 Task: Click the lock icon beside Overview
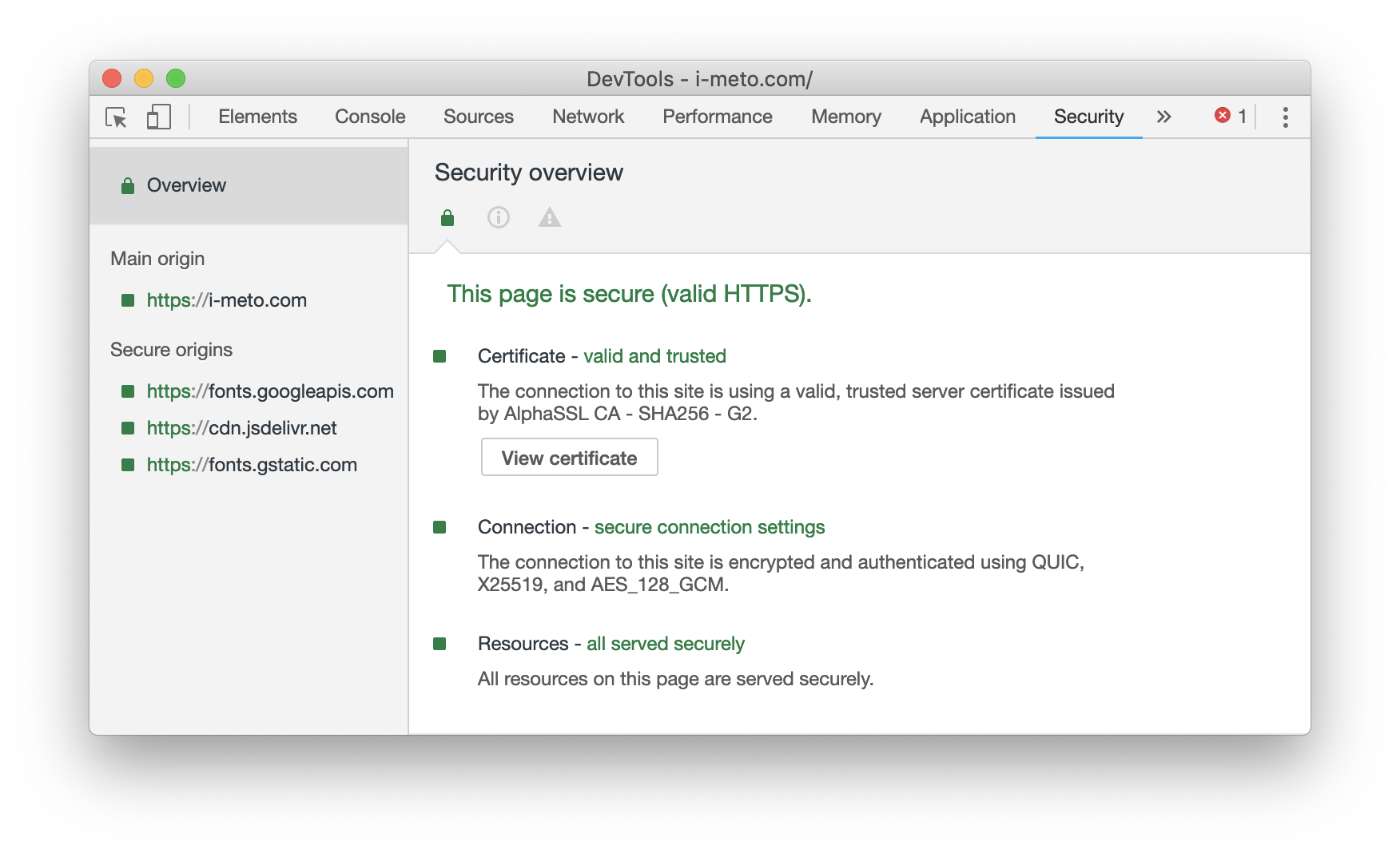pyautogui.click(x=128, y=186)
